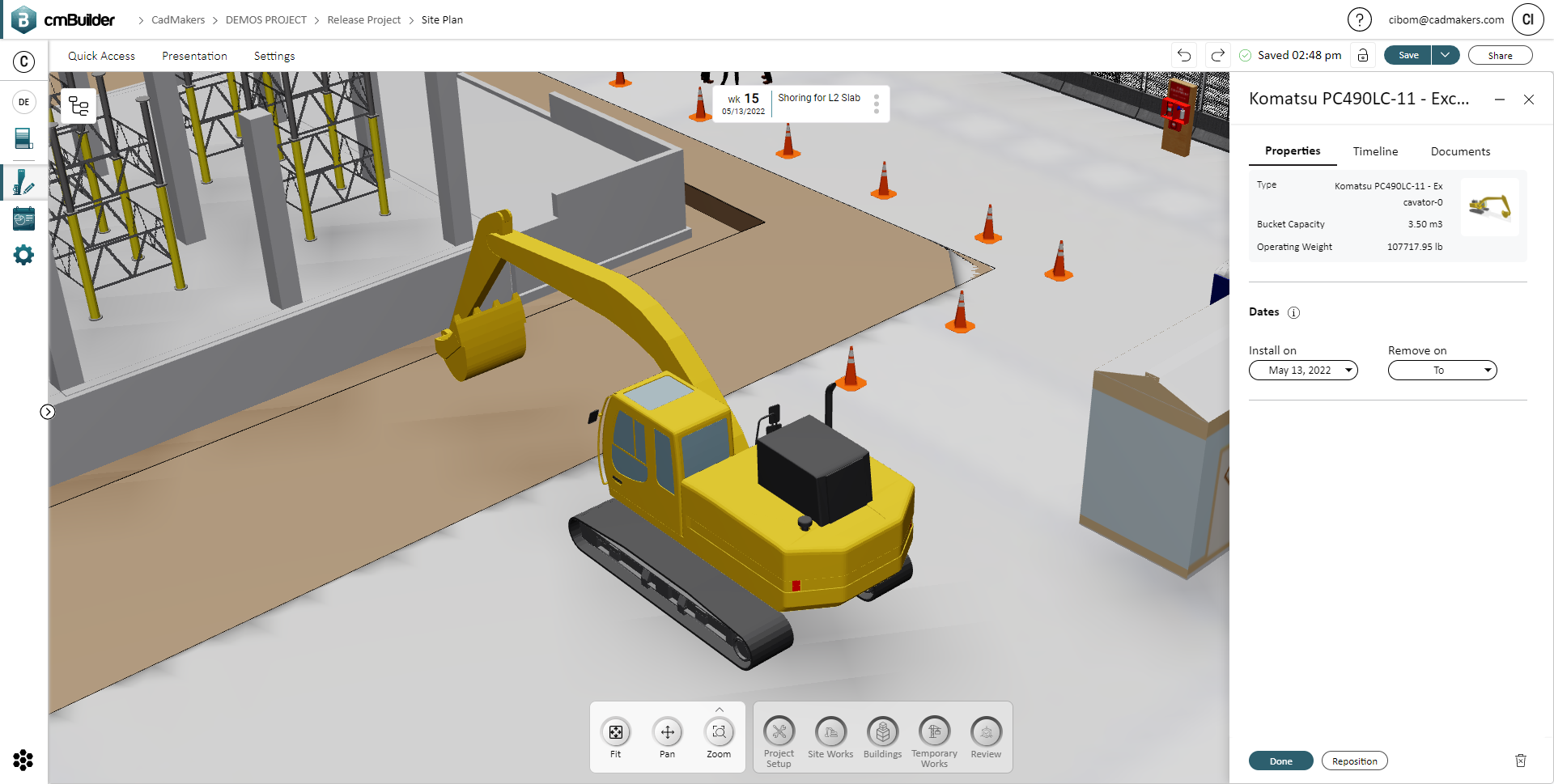This screenshot has width=1554, height=784.
Task: Click the cmBuilder logo icon
Action: (x=23, y=19)
